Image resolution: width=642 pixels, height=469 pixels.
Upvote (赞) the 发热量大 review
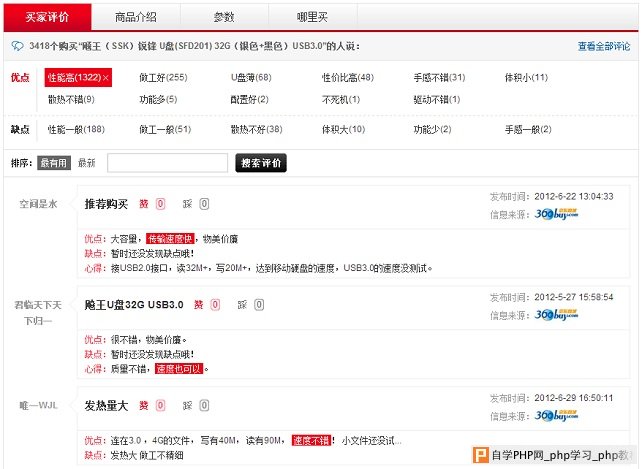tap(145, 405)
